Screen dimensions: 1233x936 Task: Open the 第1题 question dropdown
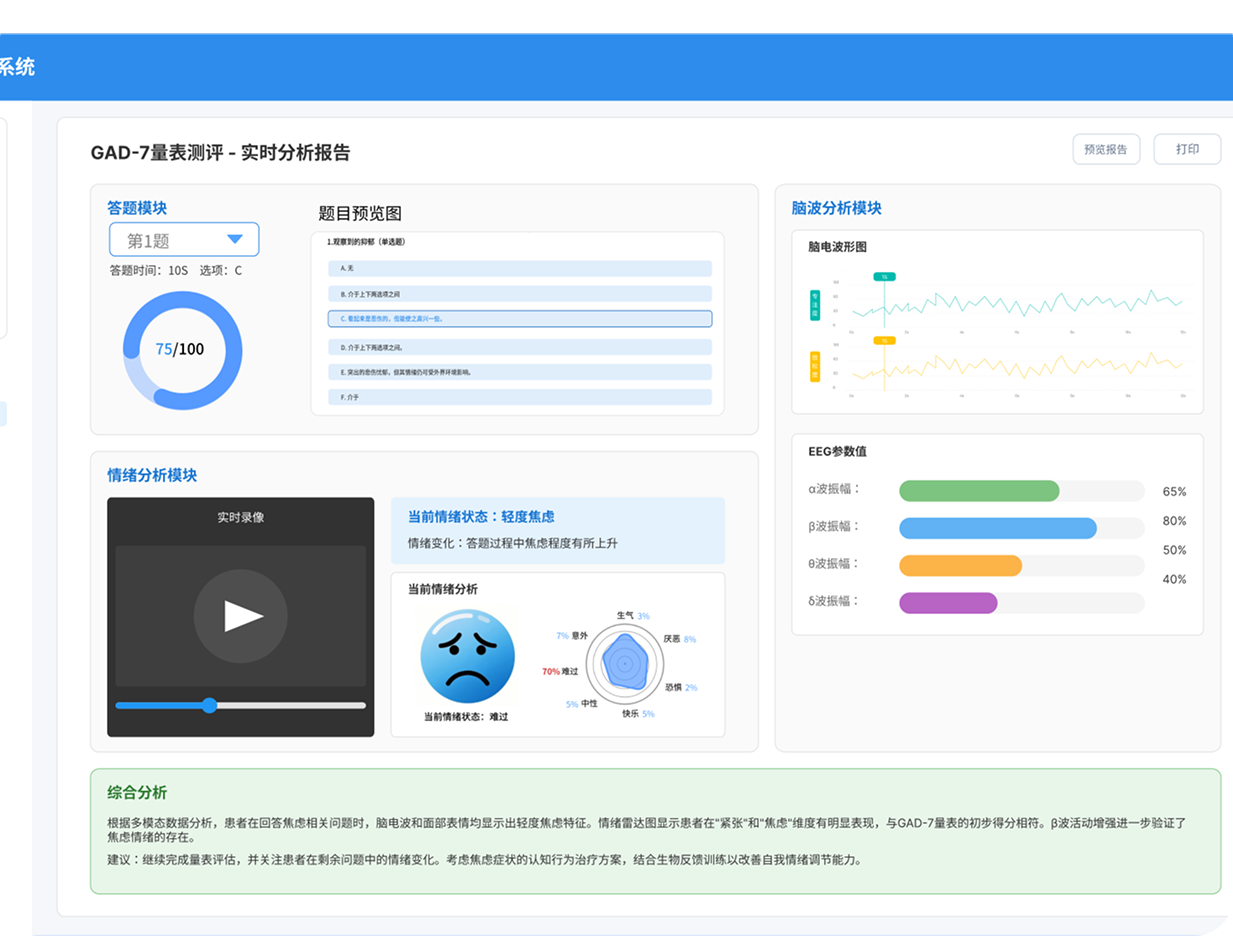point(184,240)
